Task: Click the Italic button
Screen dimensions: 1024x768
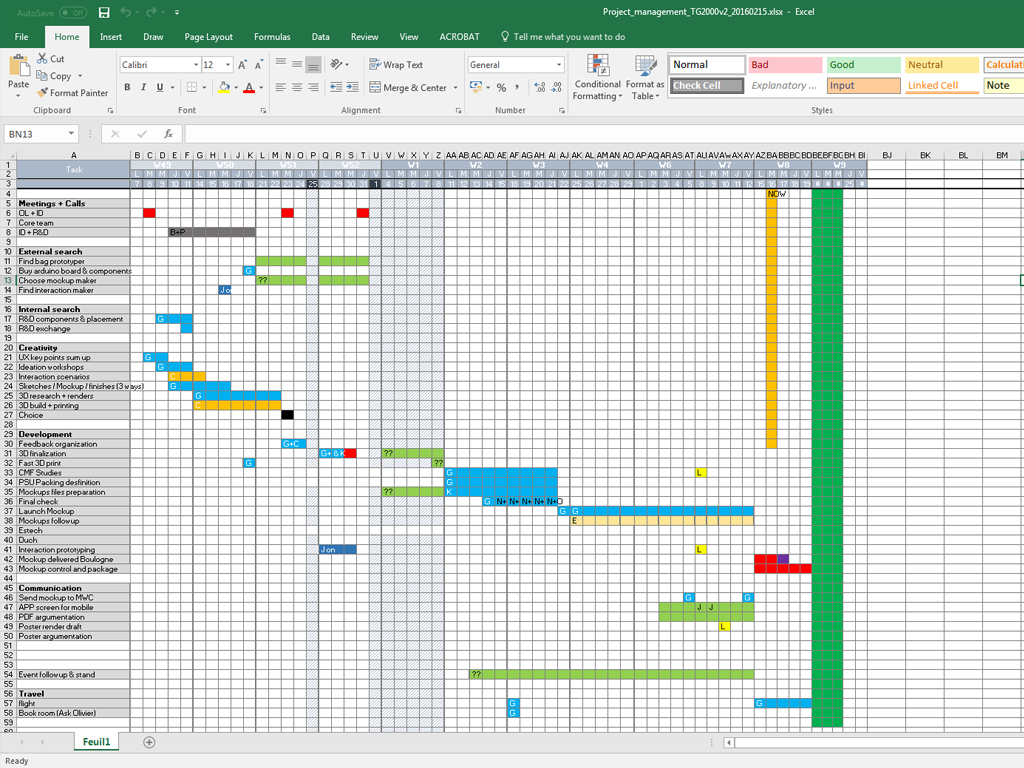Action: point(144,88)
